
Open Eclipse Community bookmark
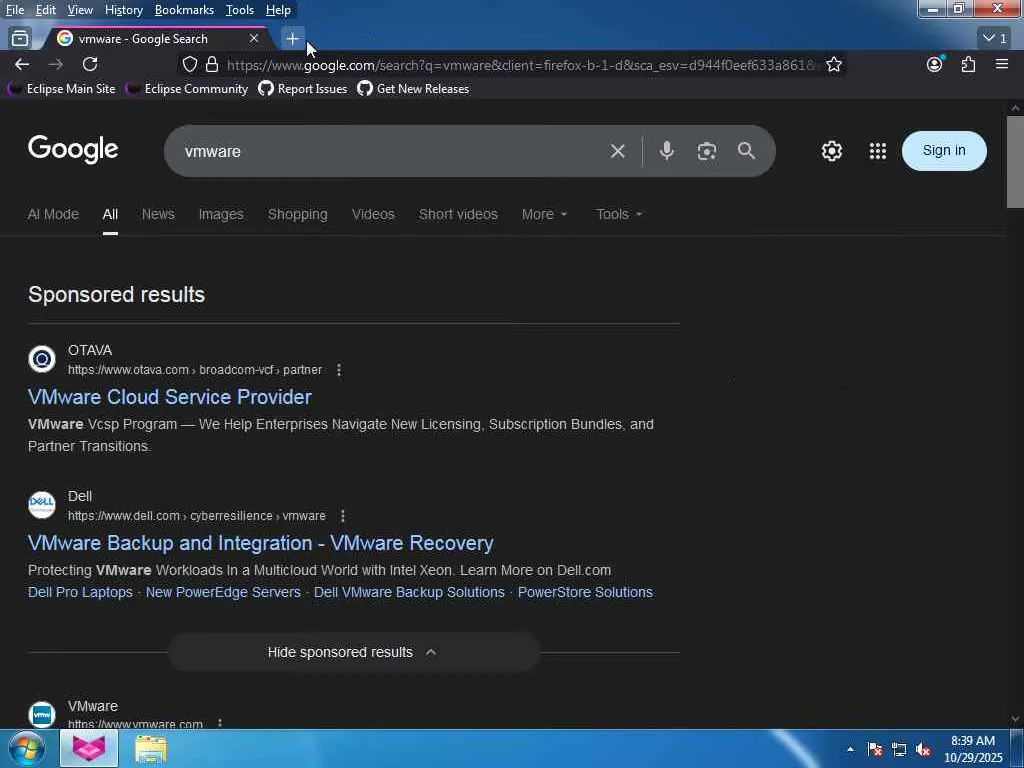click(x=187, y=89)
